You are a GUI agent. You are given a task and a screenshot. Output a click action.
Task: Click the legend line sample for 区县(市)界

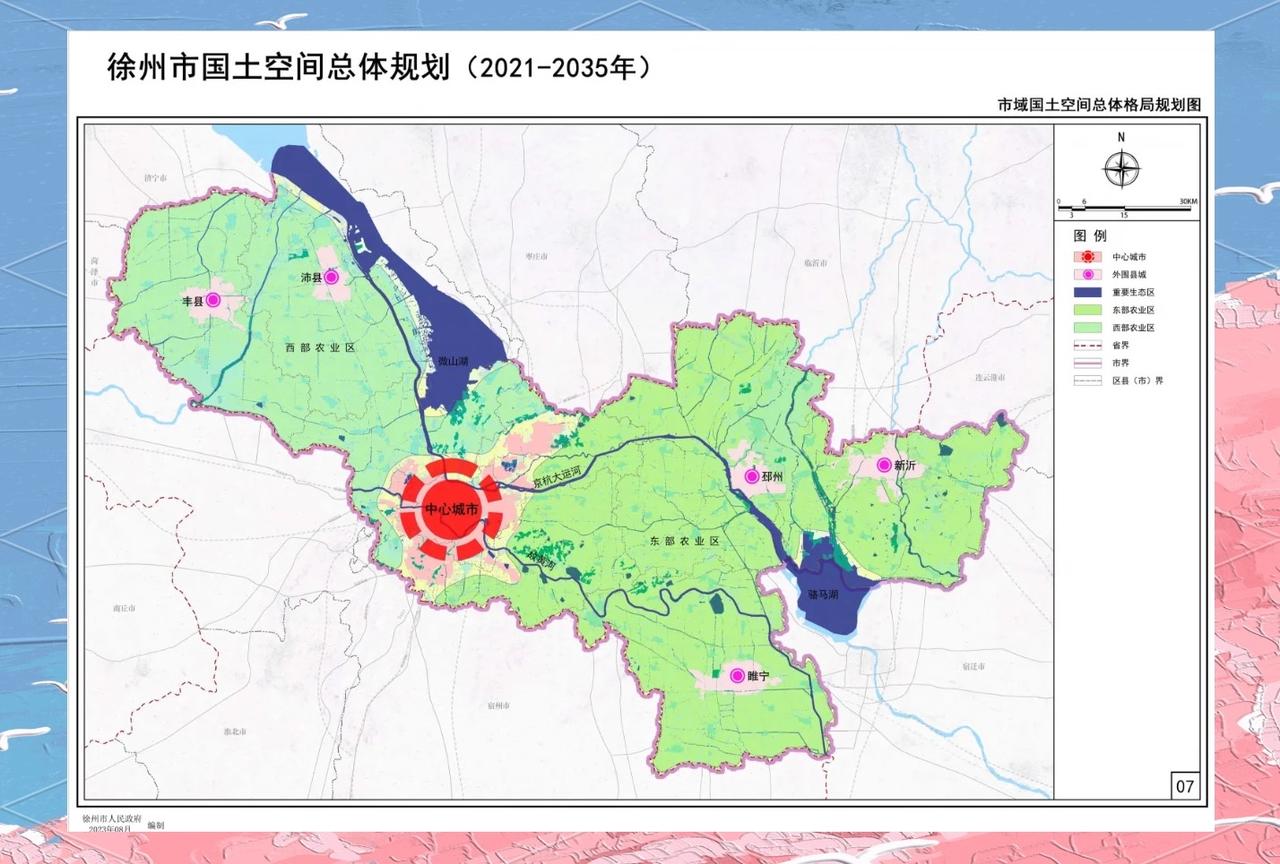click(x=1087, y=381)
